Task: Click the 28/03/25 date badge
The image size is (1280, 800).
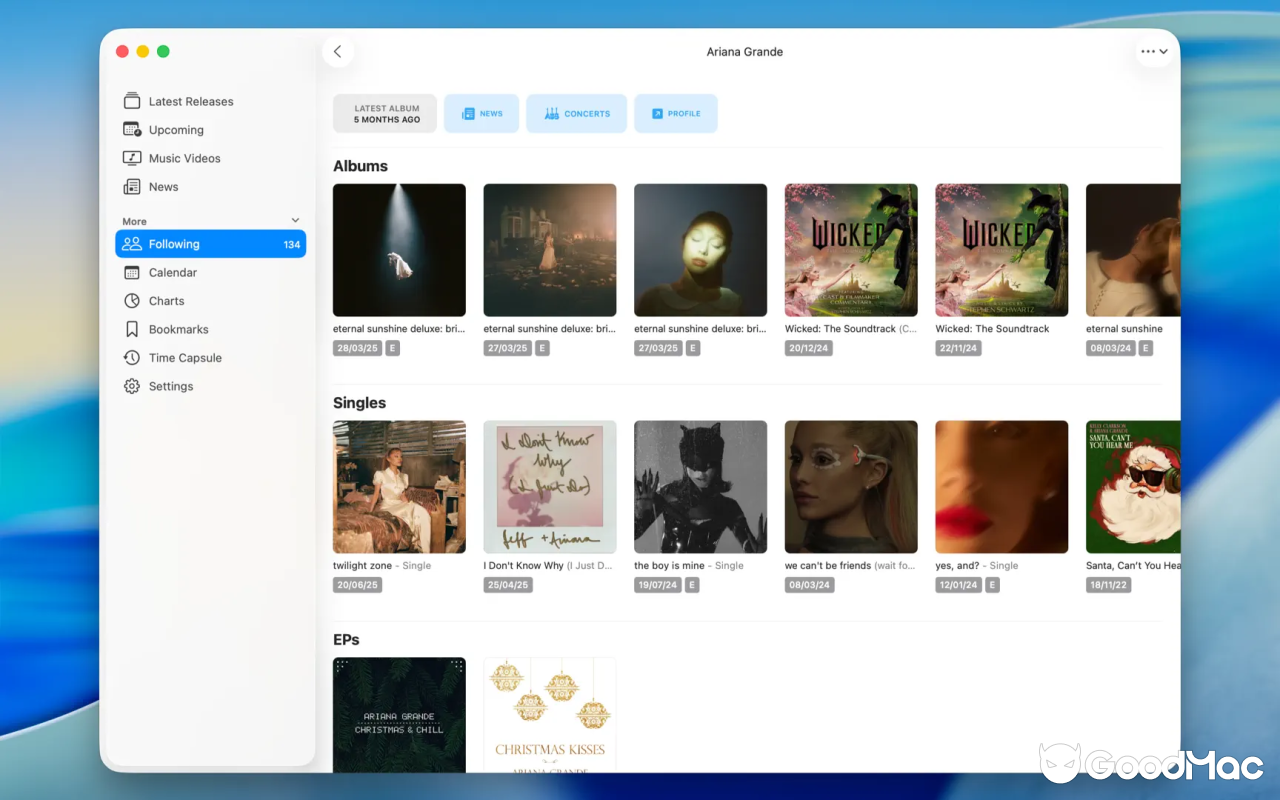Action: tap(357, 348)
